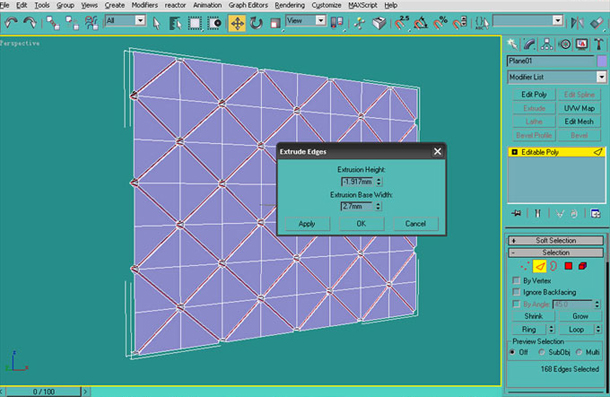The width and height of the screenshot is (610, 397).
Task: Open the Rendering menu
Action: (290, 5)
